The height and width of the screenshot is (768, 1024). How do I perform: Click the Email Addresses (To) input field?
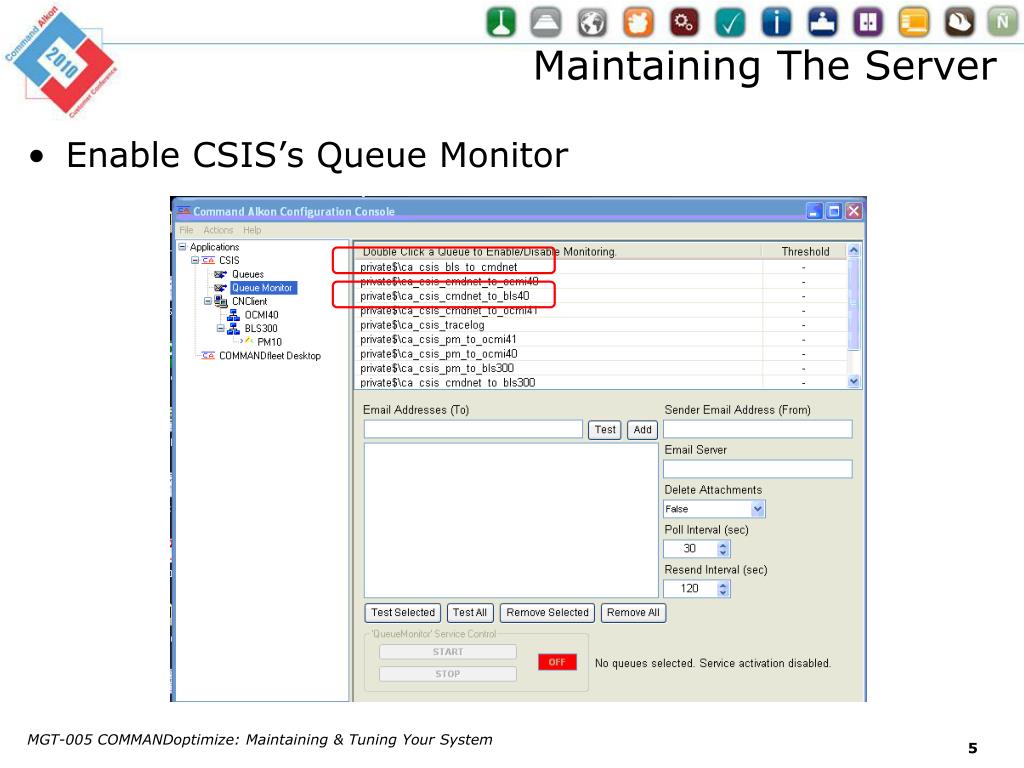[x=473, y=429]
